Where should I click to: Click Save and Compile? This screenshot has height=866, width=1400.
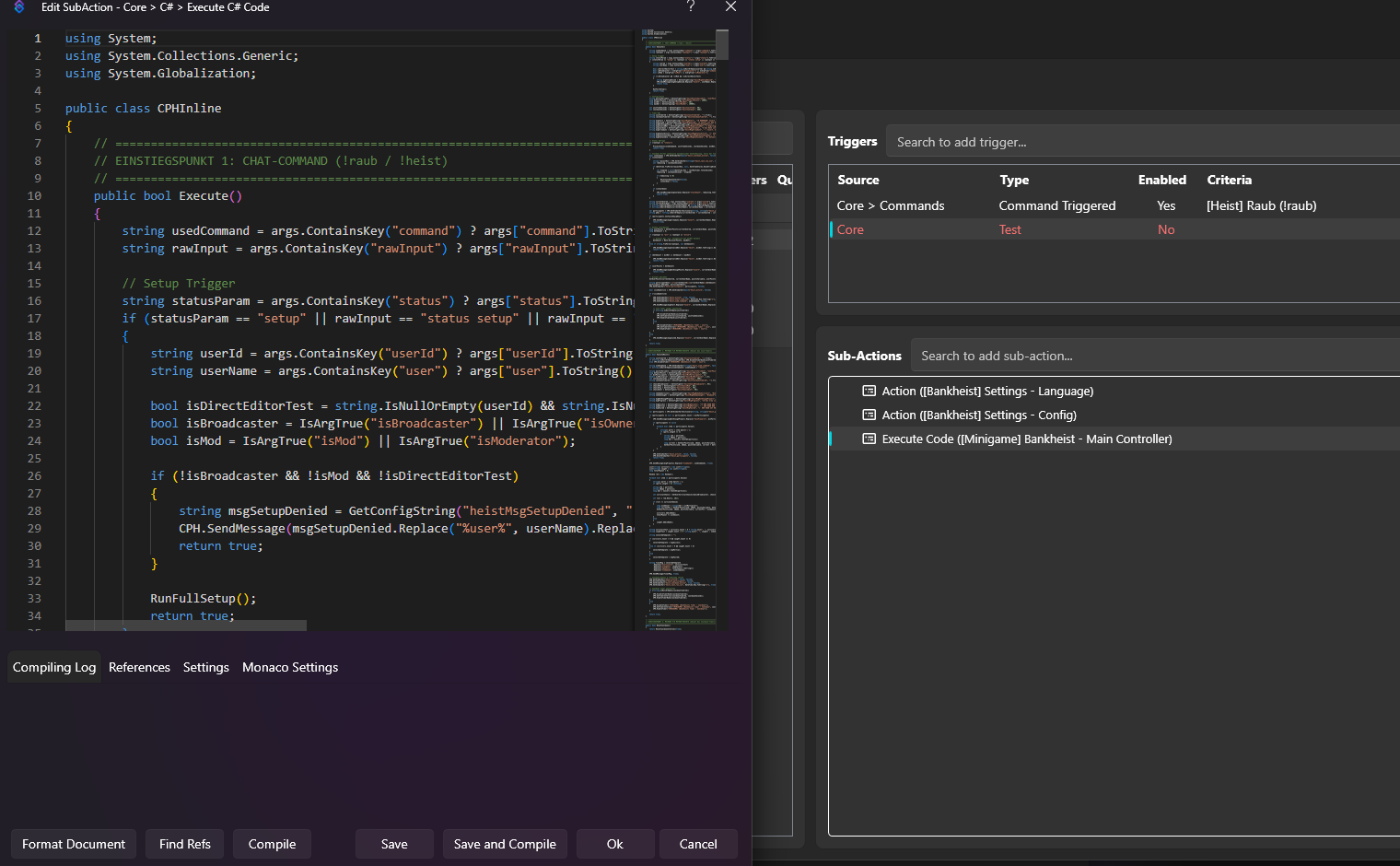click(x=505, y=844)
